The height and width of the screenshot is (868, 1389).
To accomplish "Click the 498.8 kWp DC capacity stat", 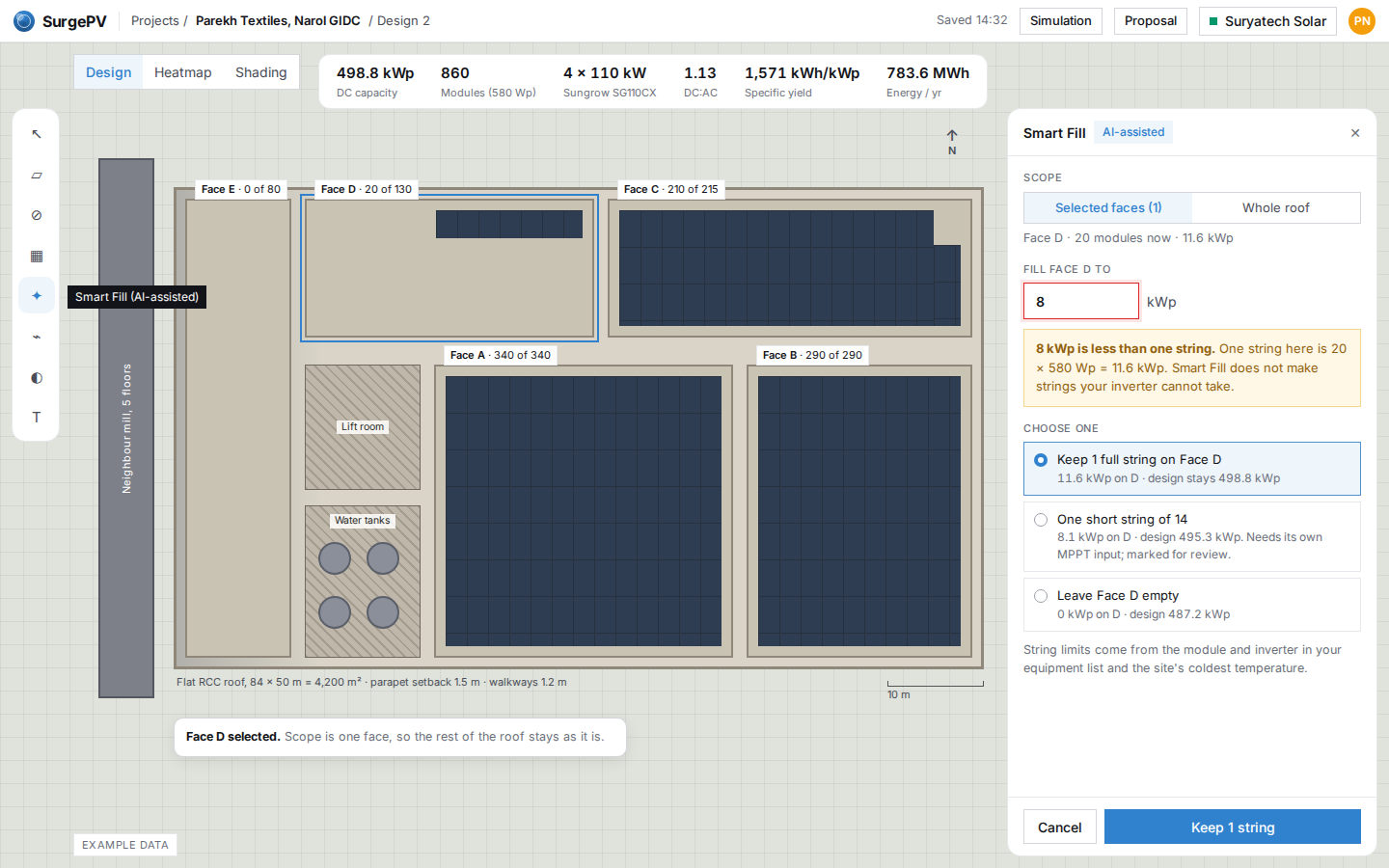I will pyautogui.click(x=375, y=82).
